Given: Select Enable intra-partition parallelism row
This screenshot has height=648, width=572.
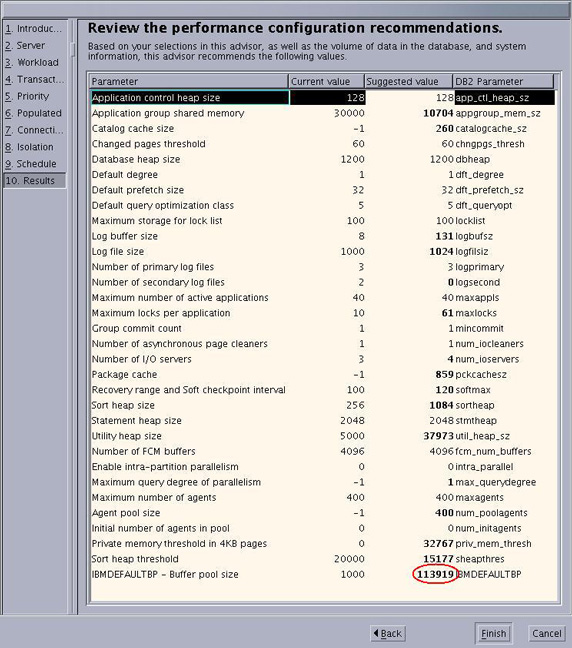Looking at the screenshot, I should pos(323,467).
